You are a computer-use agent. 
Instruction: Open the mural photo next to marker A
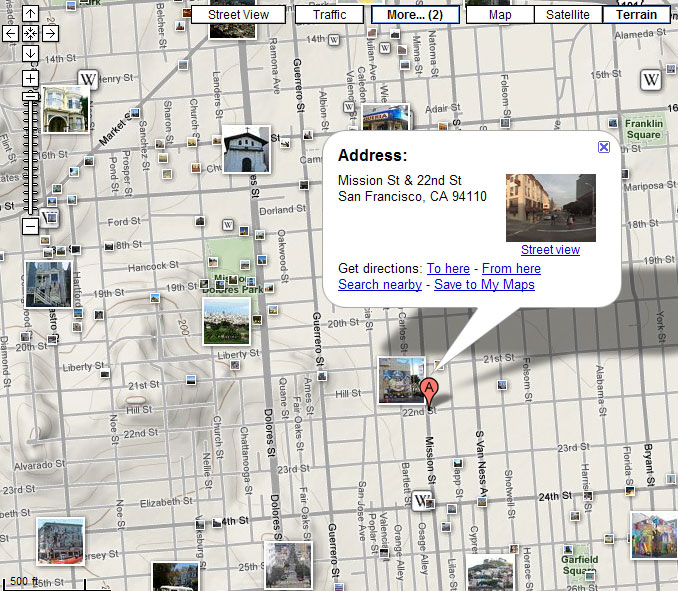coord(401,380)
